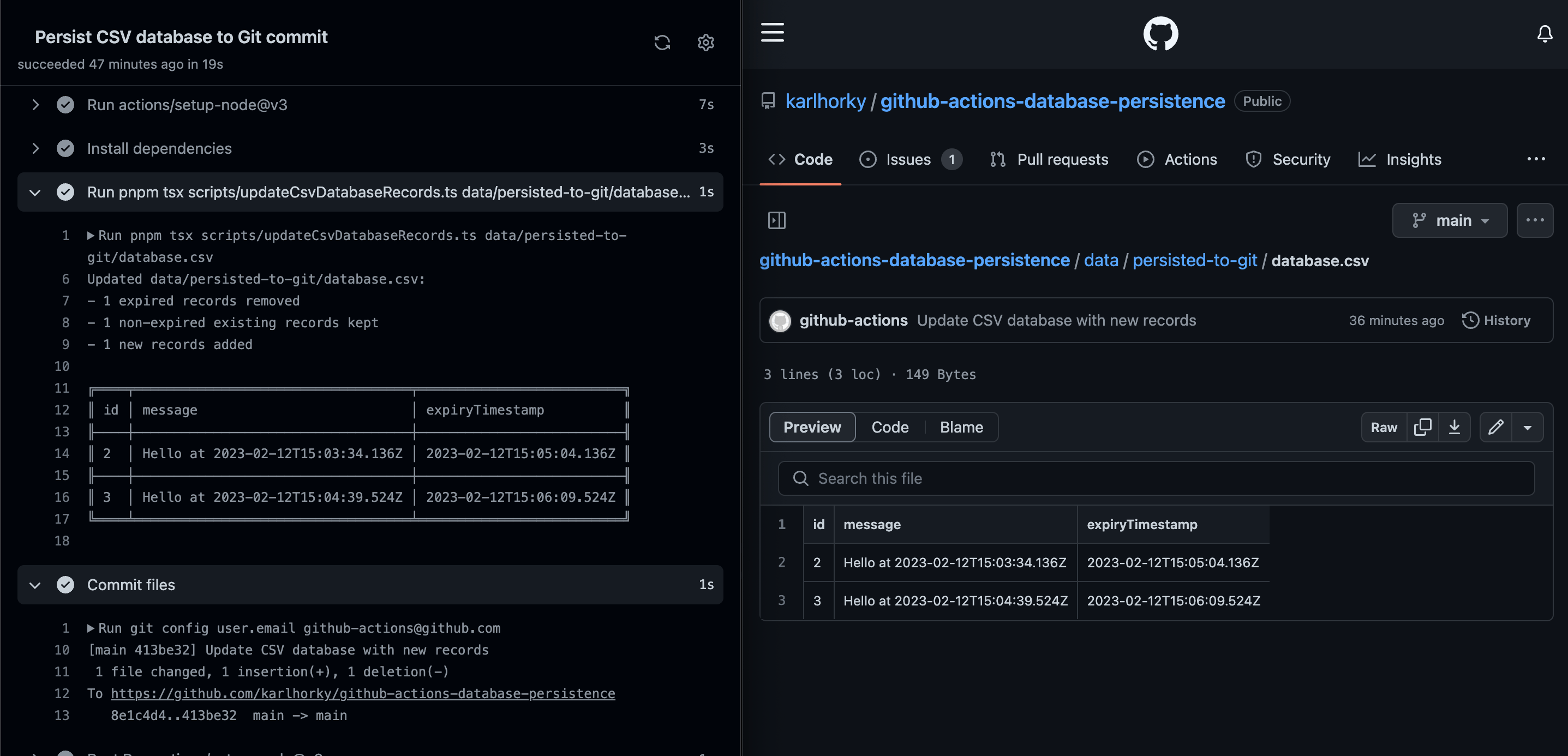Open github-actions-database-persistence repo title link
1568x756 pixels.
click(x=1052, y=101)
